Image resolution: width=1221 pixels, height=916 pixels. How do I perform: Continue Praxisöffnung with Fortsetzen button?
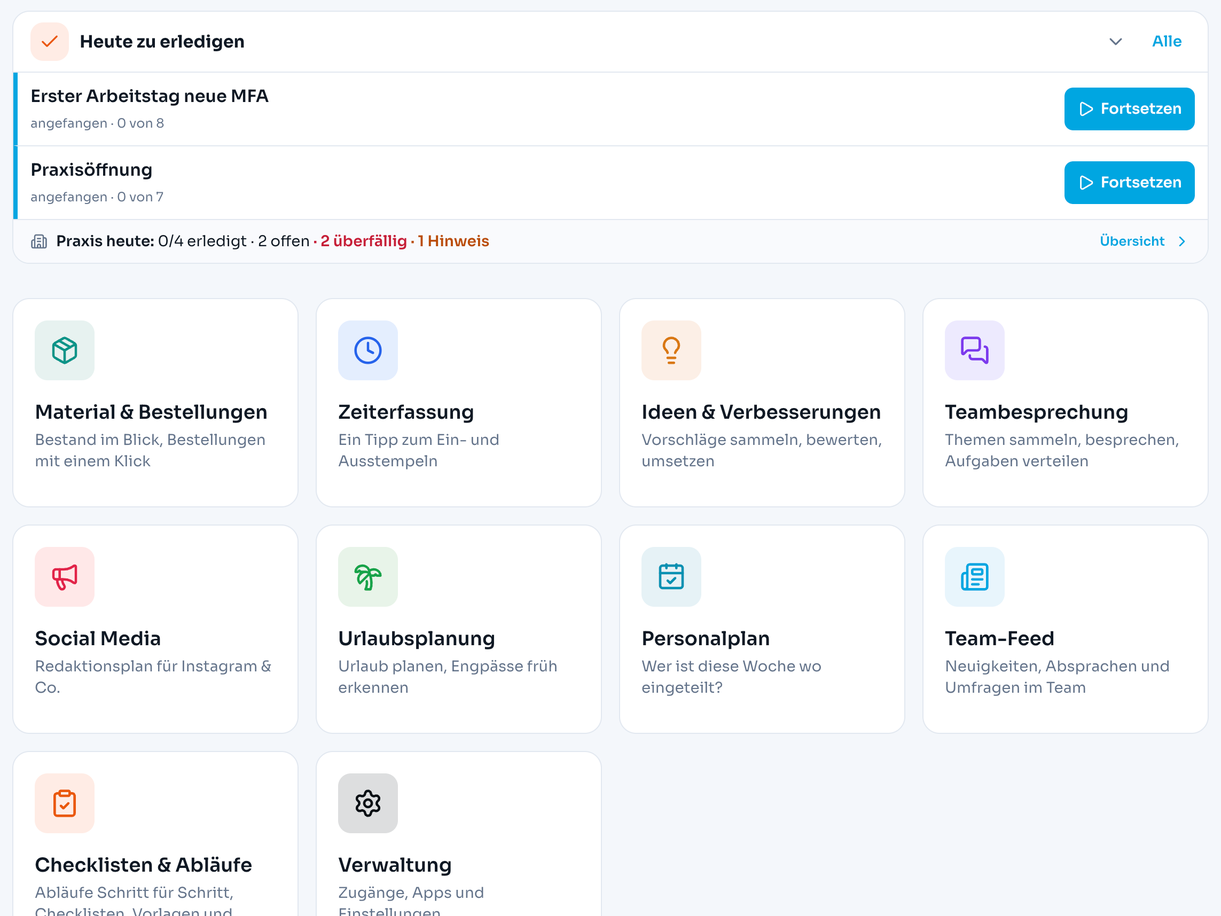pyautogui.click(x=1129, y=183)
